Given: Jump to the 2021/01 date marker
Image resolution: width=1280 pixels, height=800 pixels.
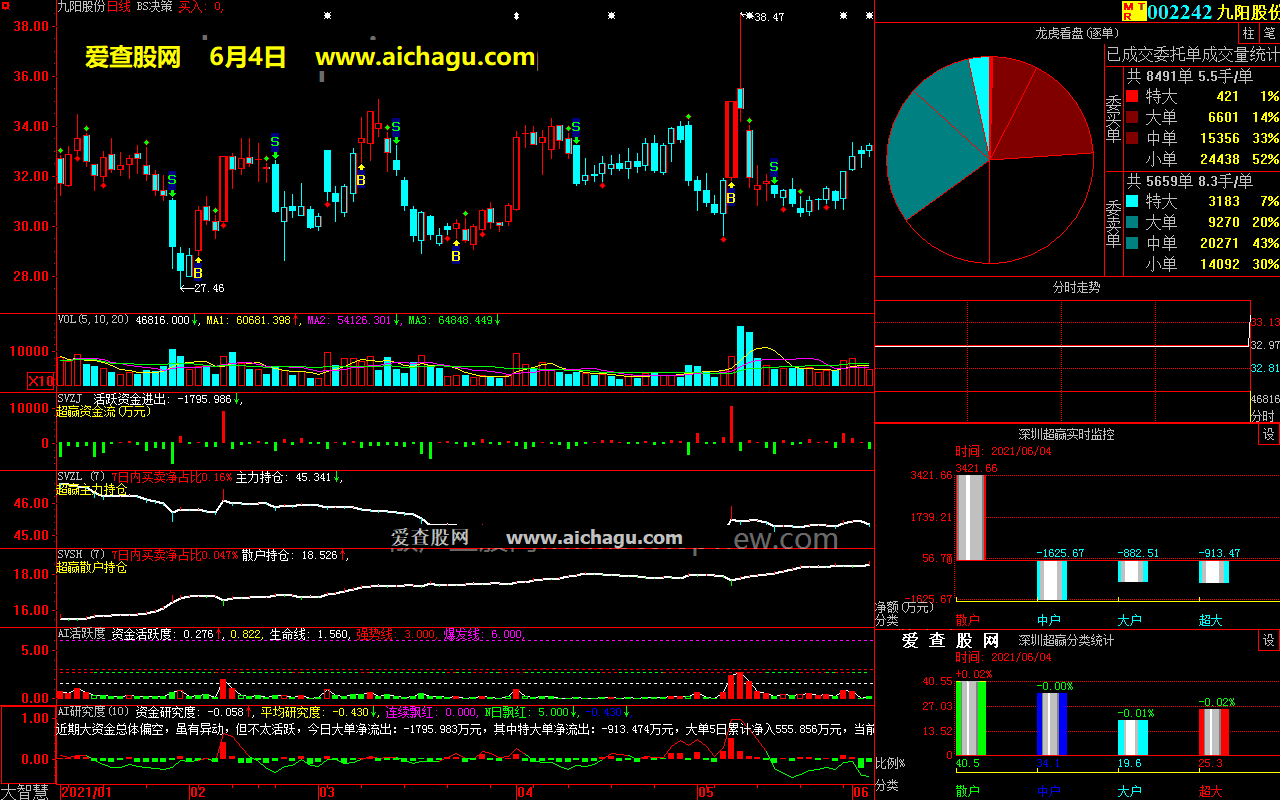Looking at the screenshot, I should [87, 792].
